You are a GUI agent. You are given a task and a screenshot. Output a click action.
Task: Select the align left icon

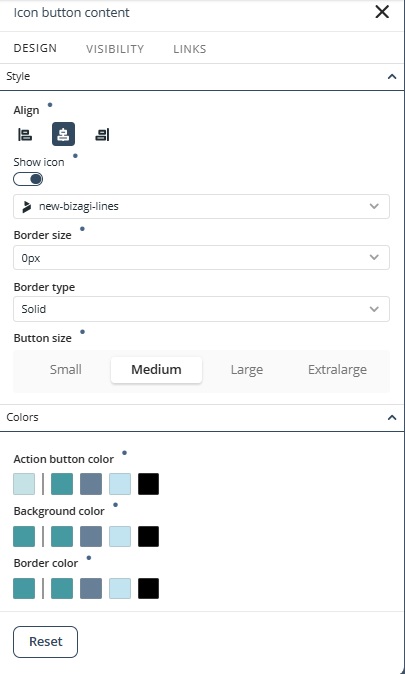point(25,135)
